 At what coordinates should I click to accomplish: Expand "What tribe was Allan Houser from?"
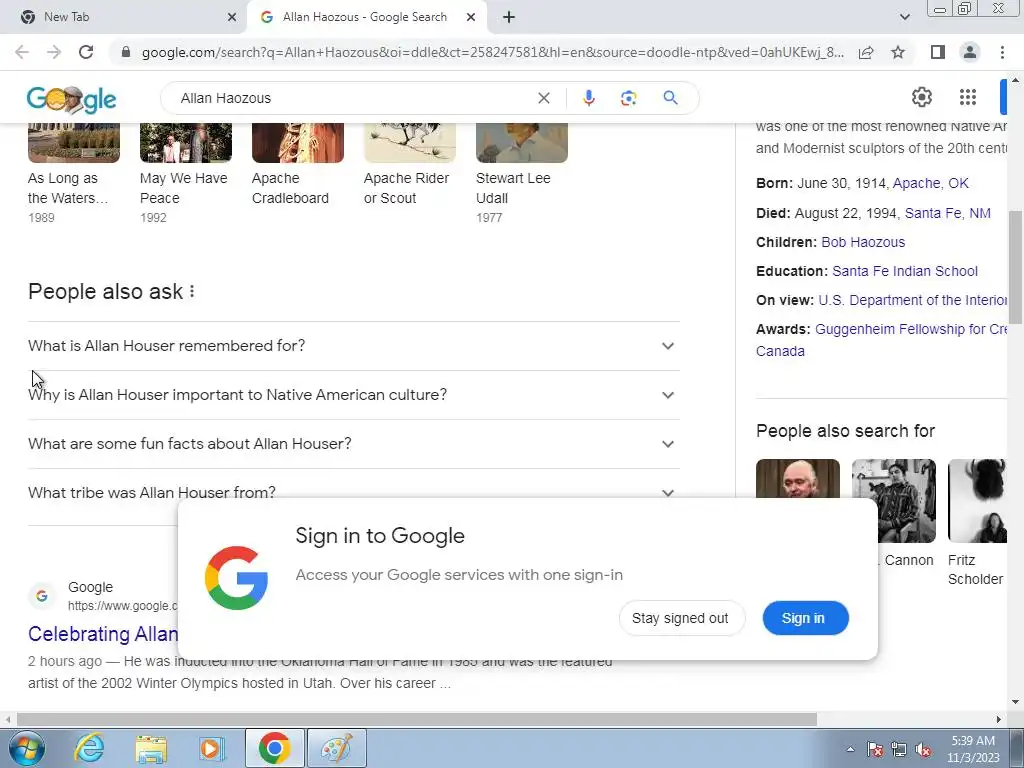pyautogui.click(x=353, y=492)
